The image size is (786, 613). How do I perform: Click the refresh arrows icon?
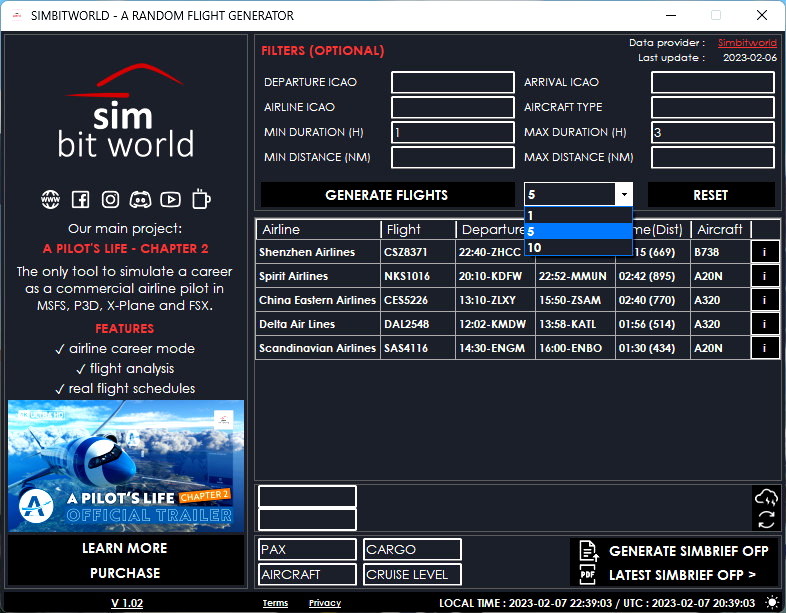(x=766, y=520)
